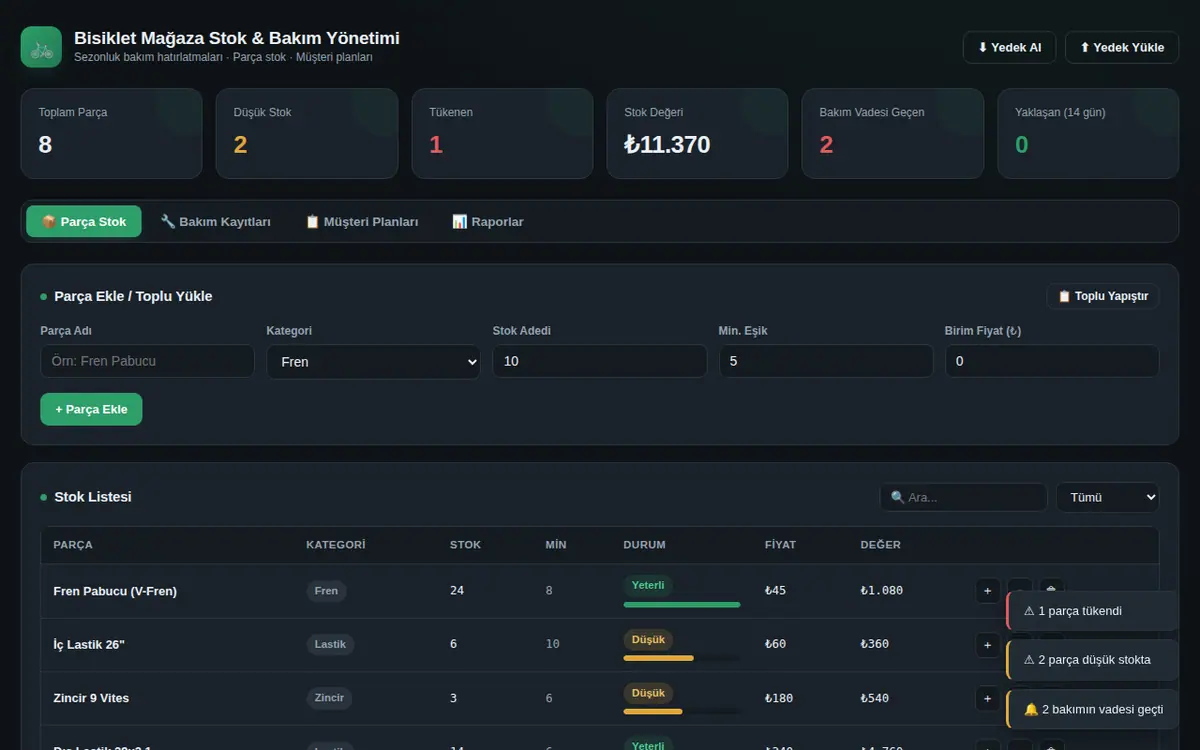Click the Birim Fiyat (₺) field
The width and height of the screenshot is (1200, 750).
pyautogui.click(x=1052, y=361)
